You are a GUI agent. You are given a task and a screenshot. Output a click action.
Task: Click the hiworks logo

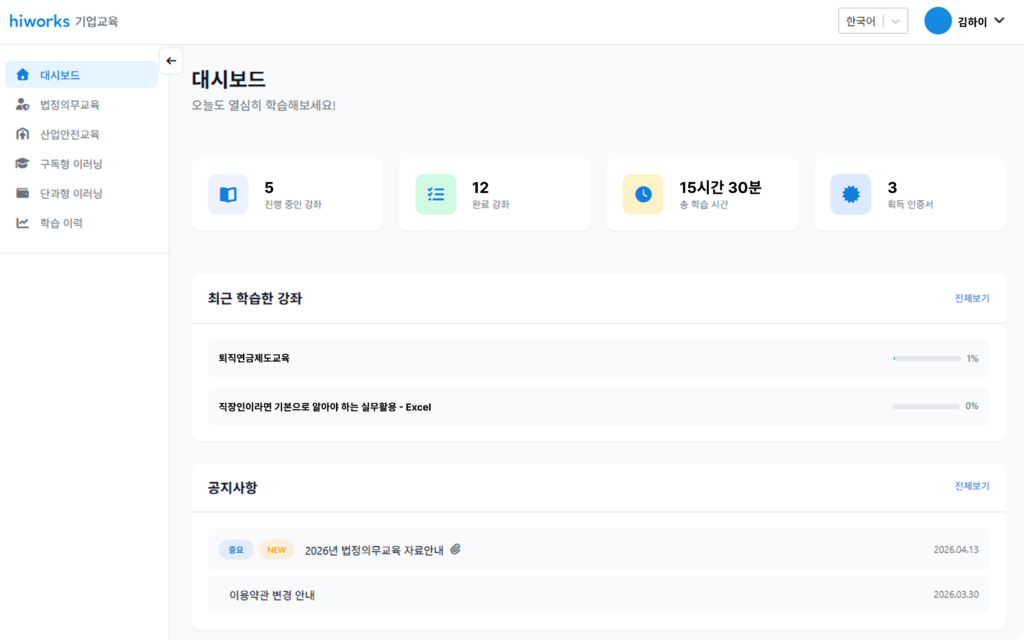click(x=37, y=21)
